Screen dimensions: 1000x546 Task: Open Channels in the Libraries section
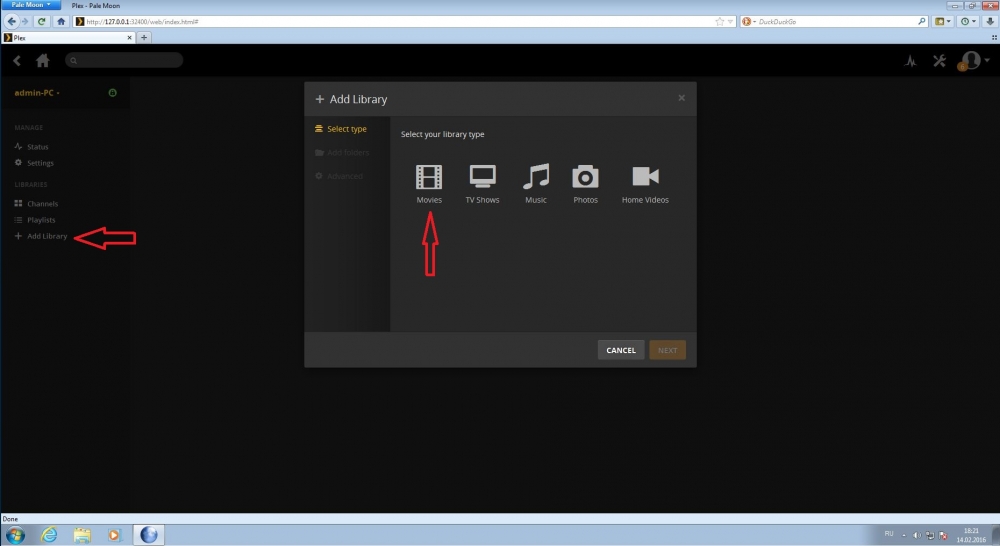[x=42, y=203]
